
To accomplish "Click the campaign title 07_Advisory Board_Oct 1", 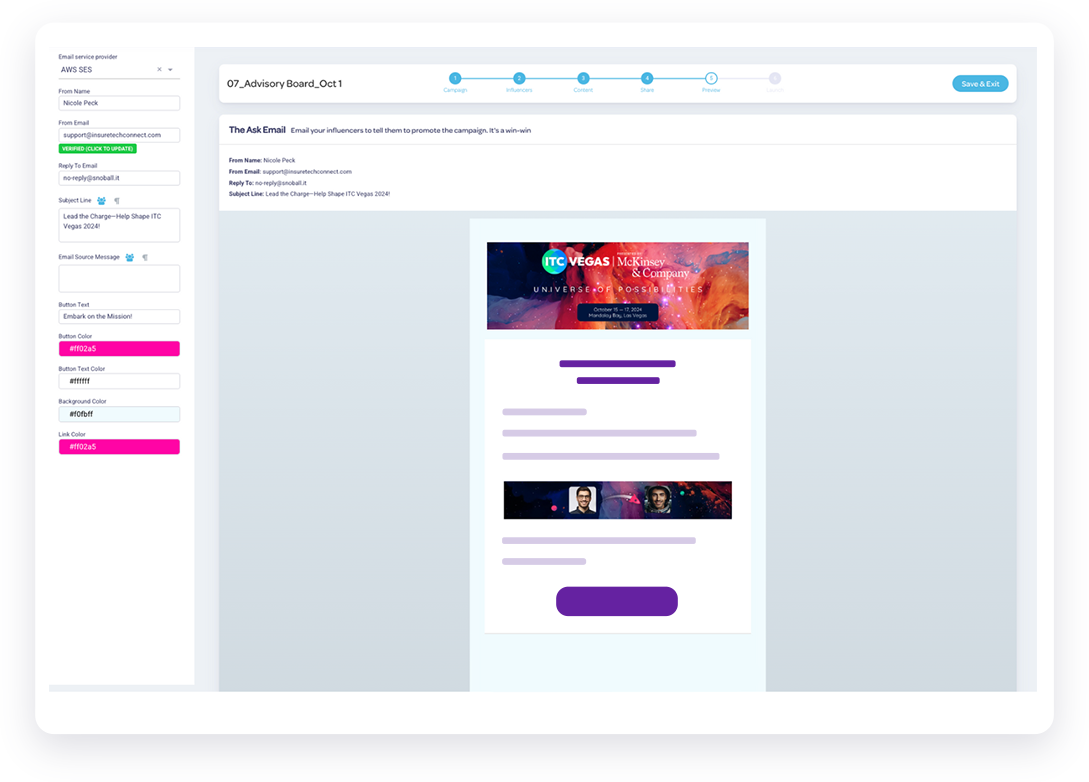I will coord(284,83).
